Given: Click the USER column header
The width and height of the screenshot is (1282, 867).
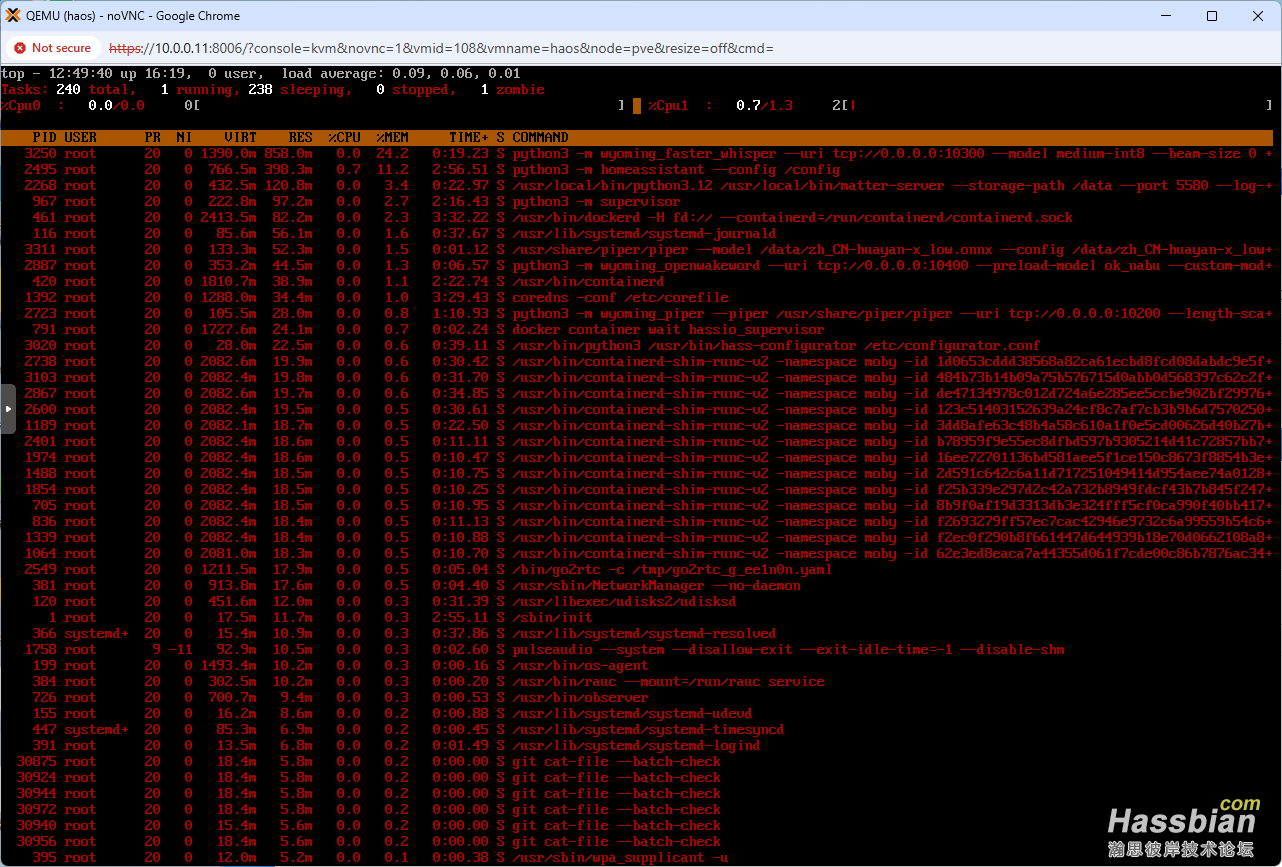Looking at the screenshot, I should [x=81, y=137].
